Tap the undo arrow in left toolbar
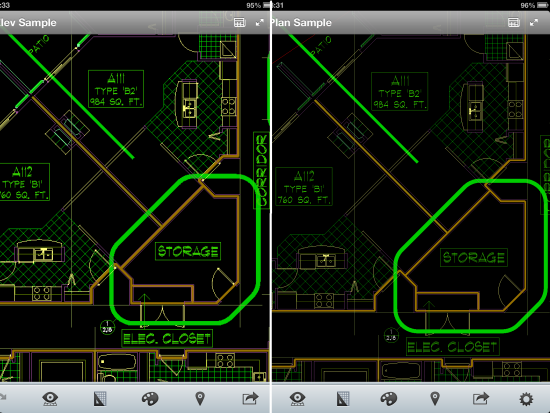The image size is (550, 413). pos(3,397)
